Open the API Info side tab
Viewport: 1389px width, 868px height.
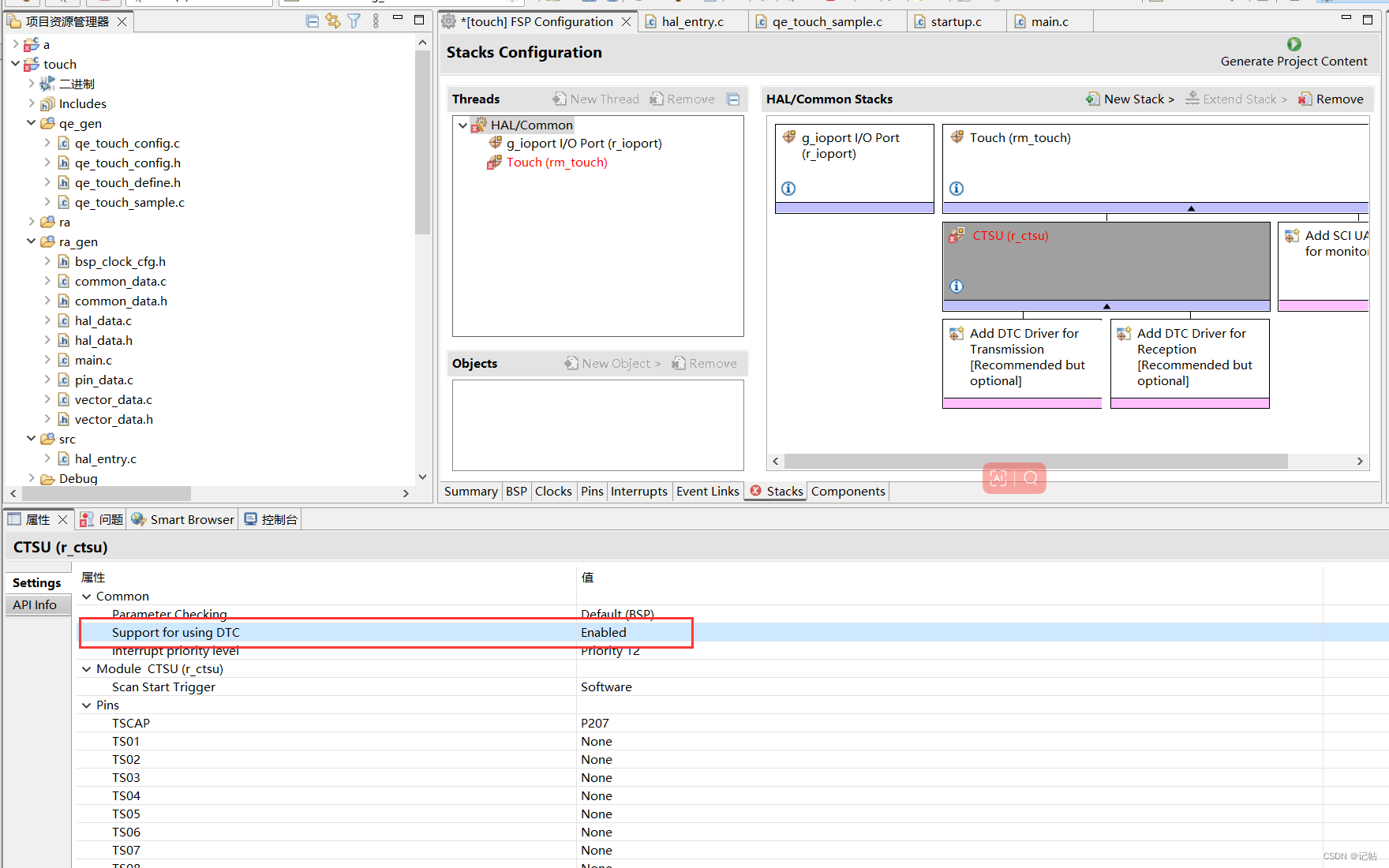click(x=35, y=604)
